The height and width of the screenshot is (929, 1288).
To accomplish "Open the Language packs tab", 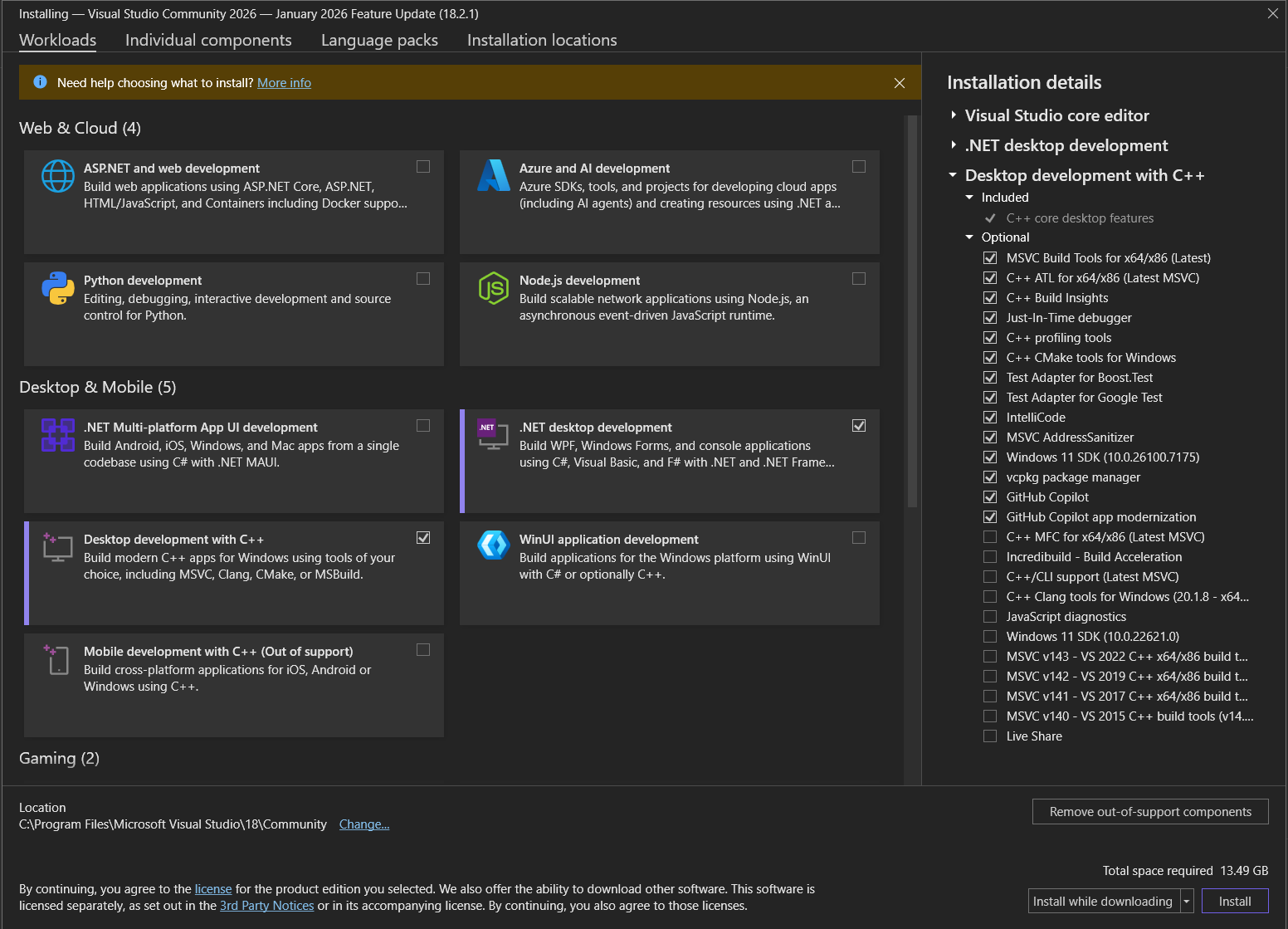I will (379, 40).
